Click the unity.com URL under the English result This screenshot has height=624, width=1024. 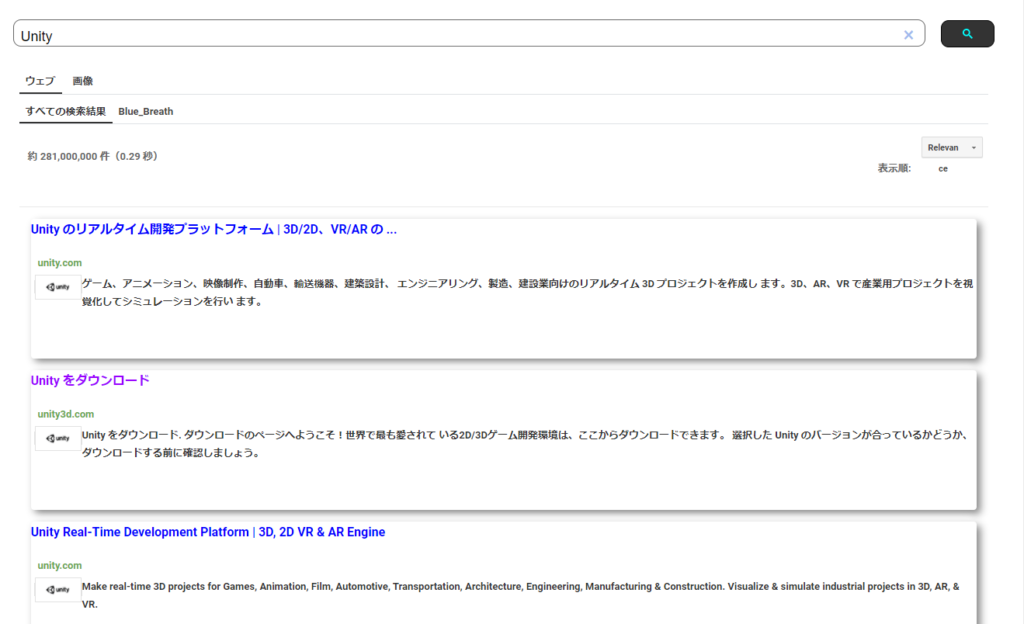(60, 565)
